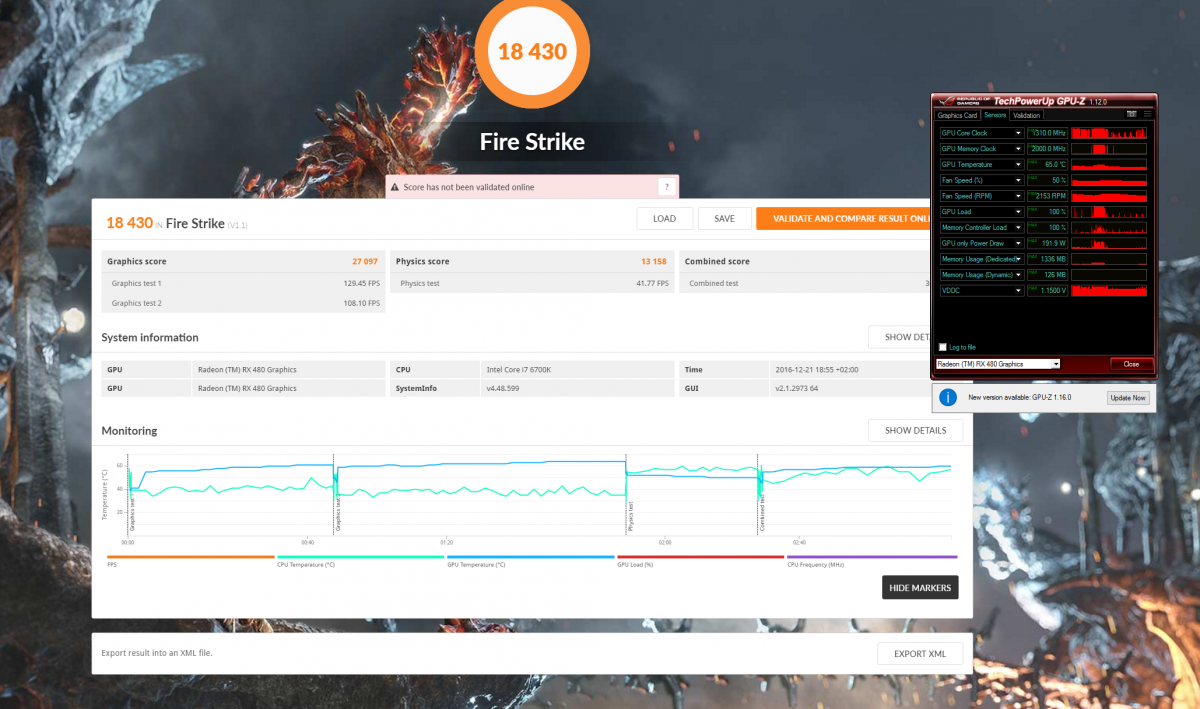Screen dimensions: 1200x709
Task: Open the Memory Usage (Dedicated) sensor dropdown
Action: [1019, 259]
